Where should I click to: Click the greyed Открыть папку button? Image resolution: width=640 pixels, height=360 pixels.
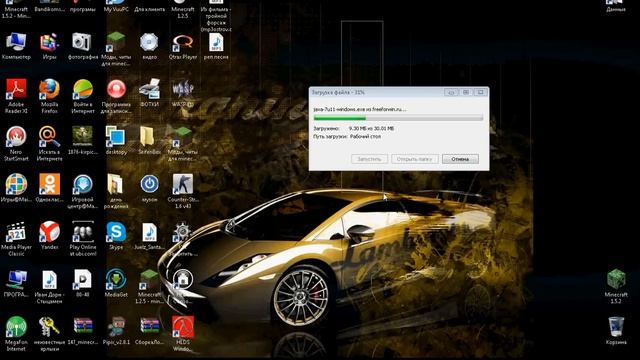coord(414,159)
